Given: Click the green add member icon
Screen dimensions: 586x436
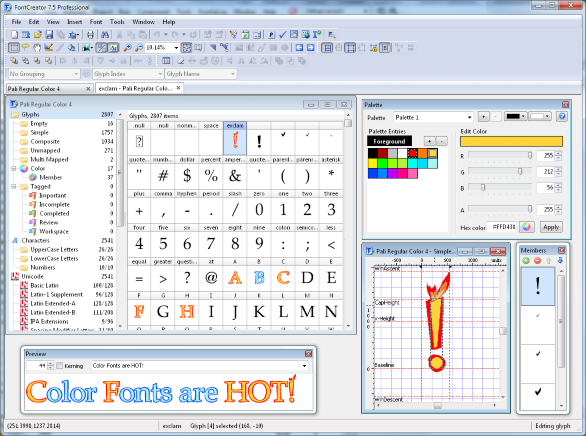Looking at the screenshot, I should tap(526, 261).
